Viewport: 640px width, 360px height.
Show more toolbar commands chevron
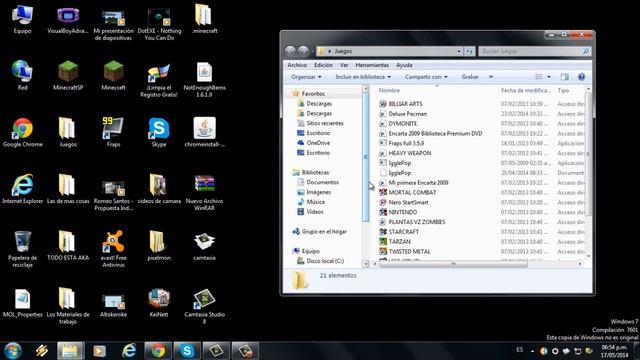click(x=491, y=77)
